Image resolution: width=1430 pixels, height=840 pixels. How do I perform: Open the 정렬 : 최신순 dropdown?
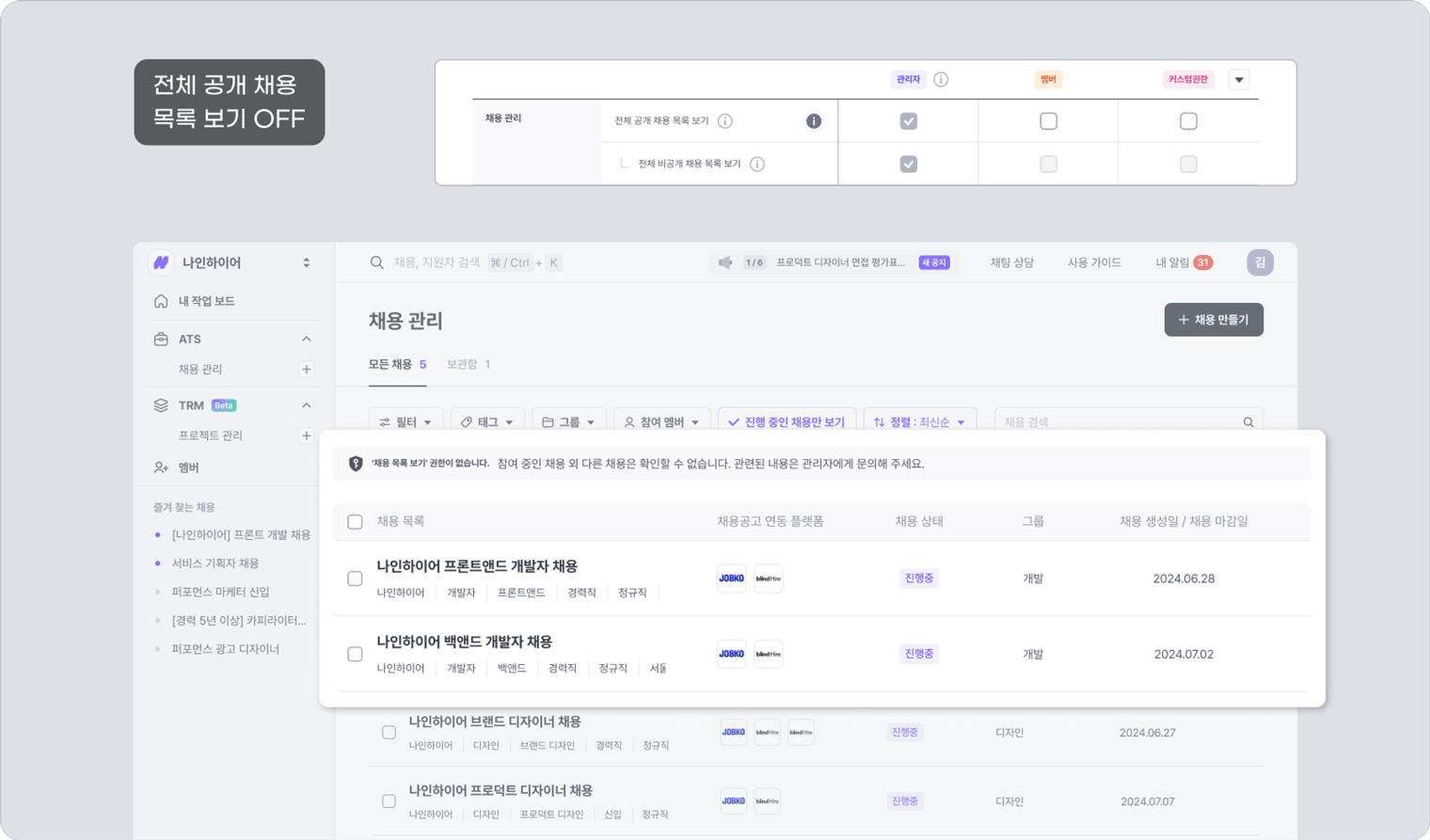click(x=920, y=422)
